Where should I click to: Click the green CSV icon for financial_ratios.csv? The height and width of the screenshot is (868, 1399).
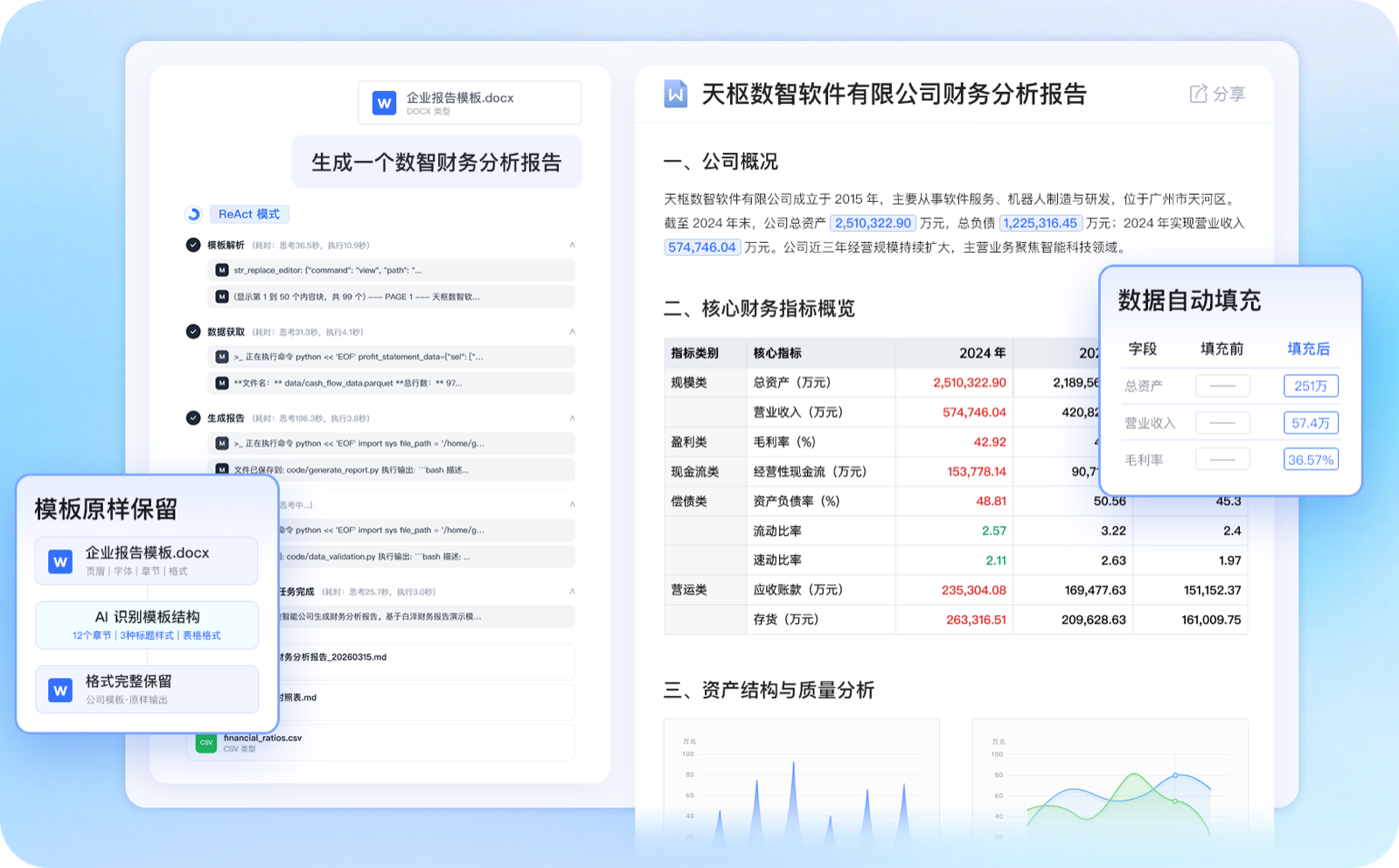tap(206, 743)
